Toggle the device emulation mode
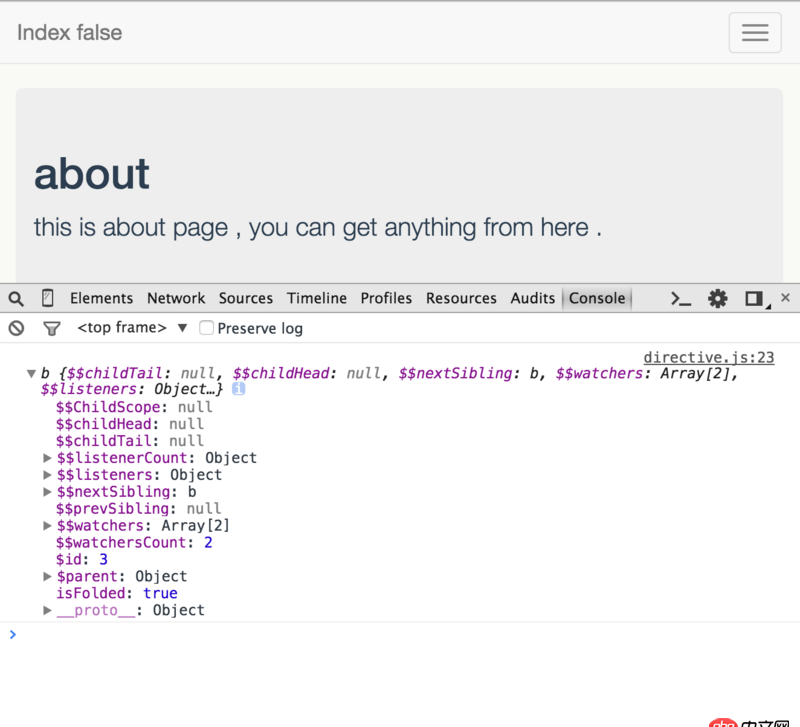This screenshot has height=727, width=800. tap(46, 298)
